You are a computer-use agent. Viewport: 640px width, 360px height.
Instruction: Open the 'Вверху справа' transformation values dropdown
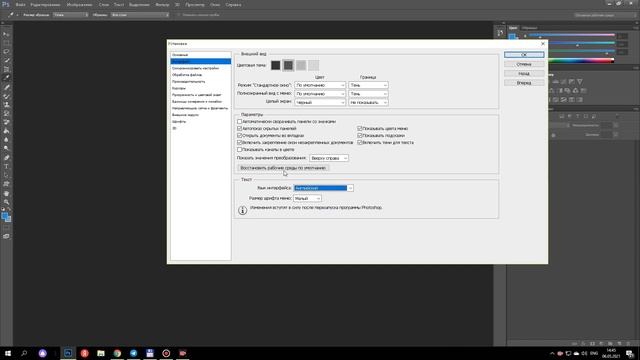point(329,158)
